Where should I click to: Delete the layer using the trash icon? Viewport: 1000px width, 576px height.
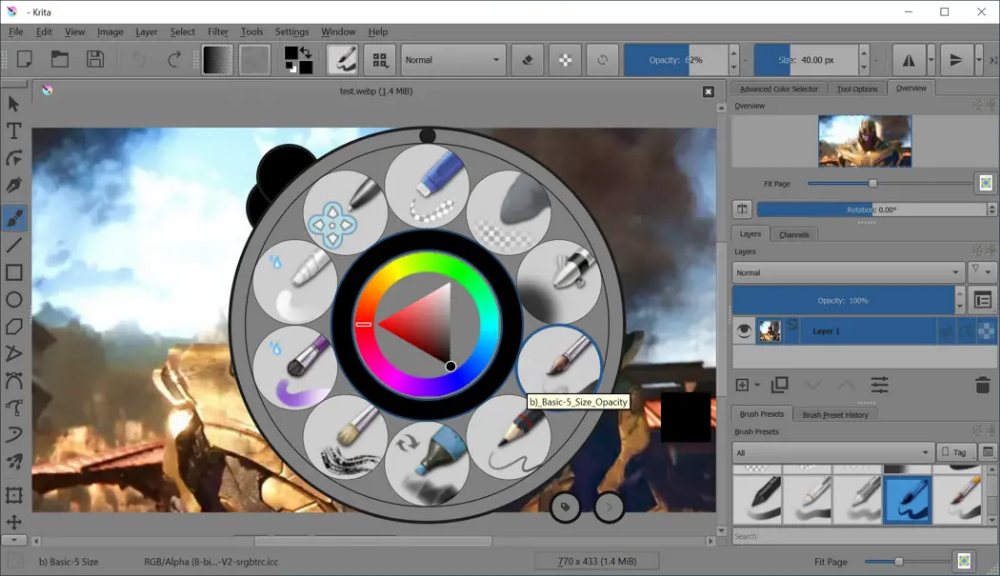985,384
